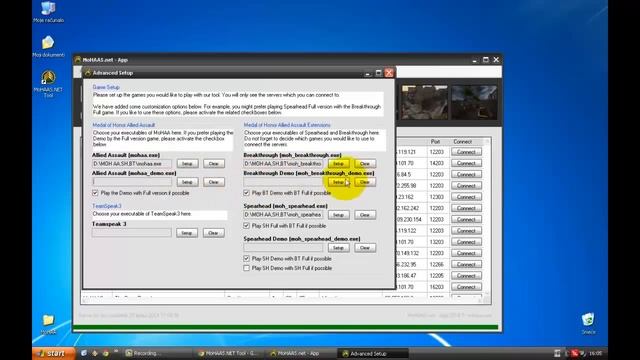Click Setup for Allied Assault (mohaa.exe)

(187, 164)
